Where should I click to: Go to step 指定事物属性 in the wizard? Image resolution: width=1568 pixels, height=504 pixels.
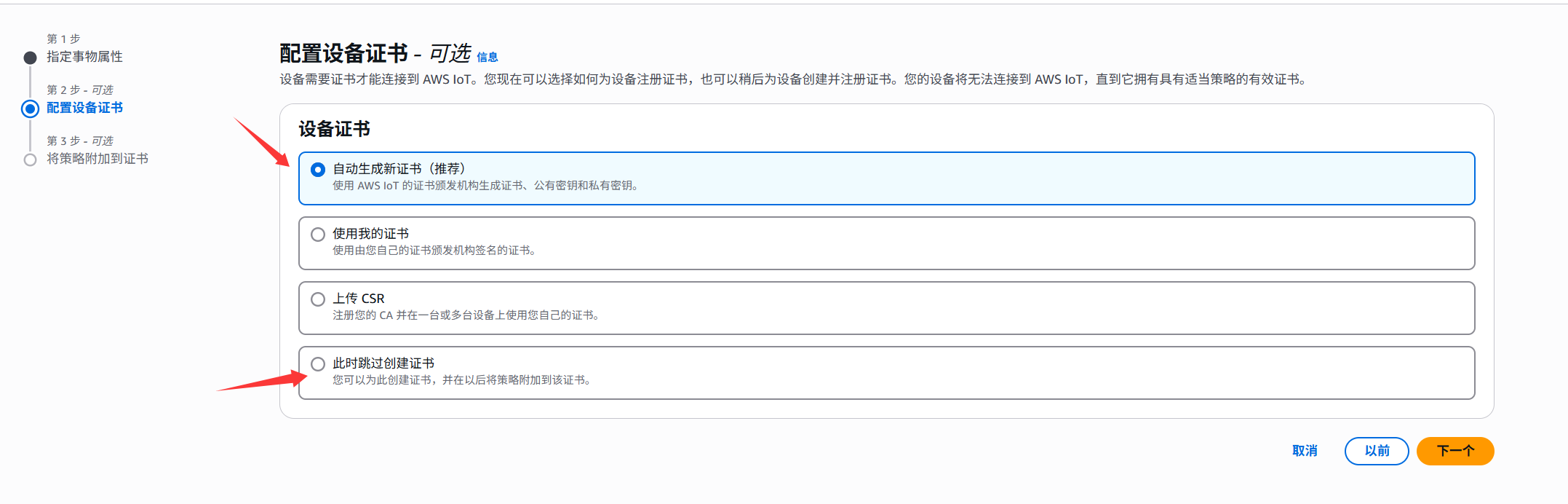click(x=84, y=57)
